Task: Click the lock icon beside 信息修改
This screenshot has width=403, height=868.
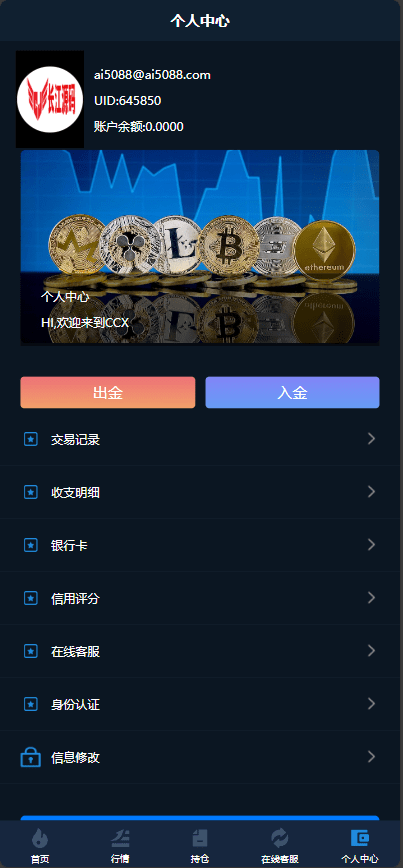Action: tap(30, 757)
